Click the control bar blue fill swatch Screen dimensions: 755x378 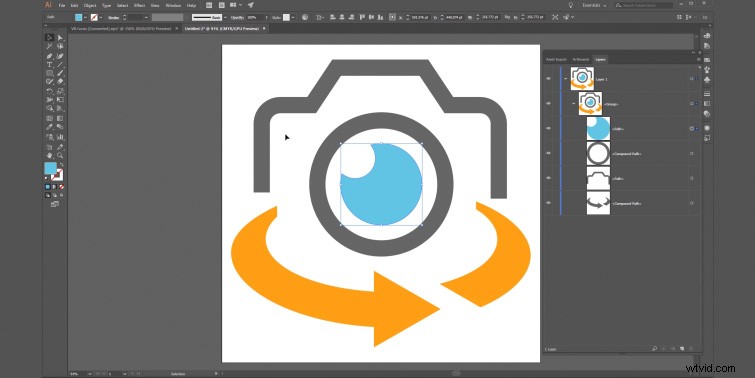pos(78,17)
